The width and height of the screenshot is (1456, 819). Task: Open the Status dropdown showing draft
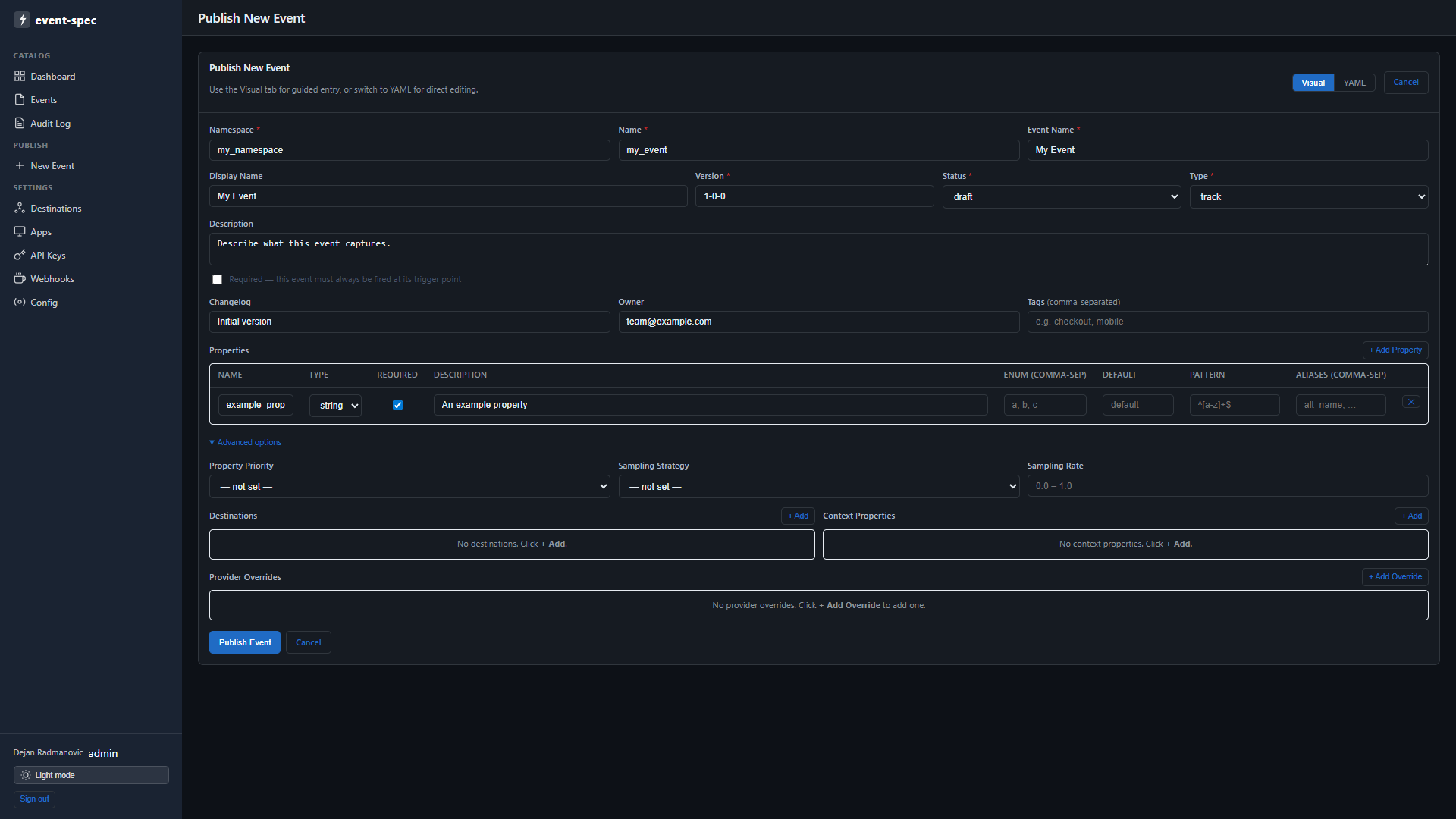[x=1062, y=196]
